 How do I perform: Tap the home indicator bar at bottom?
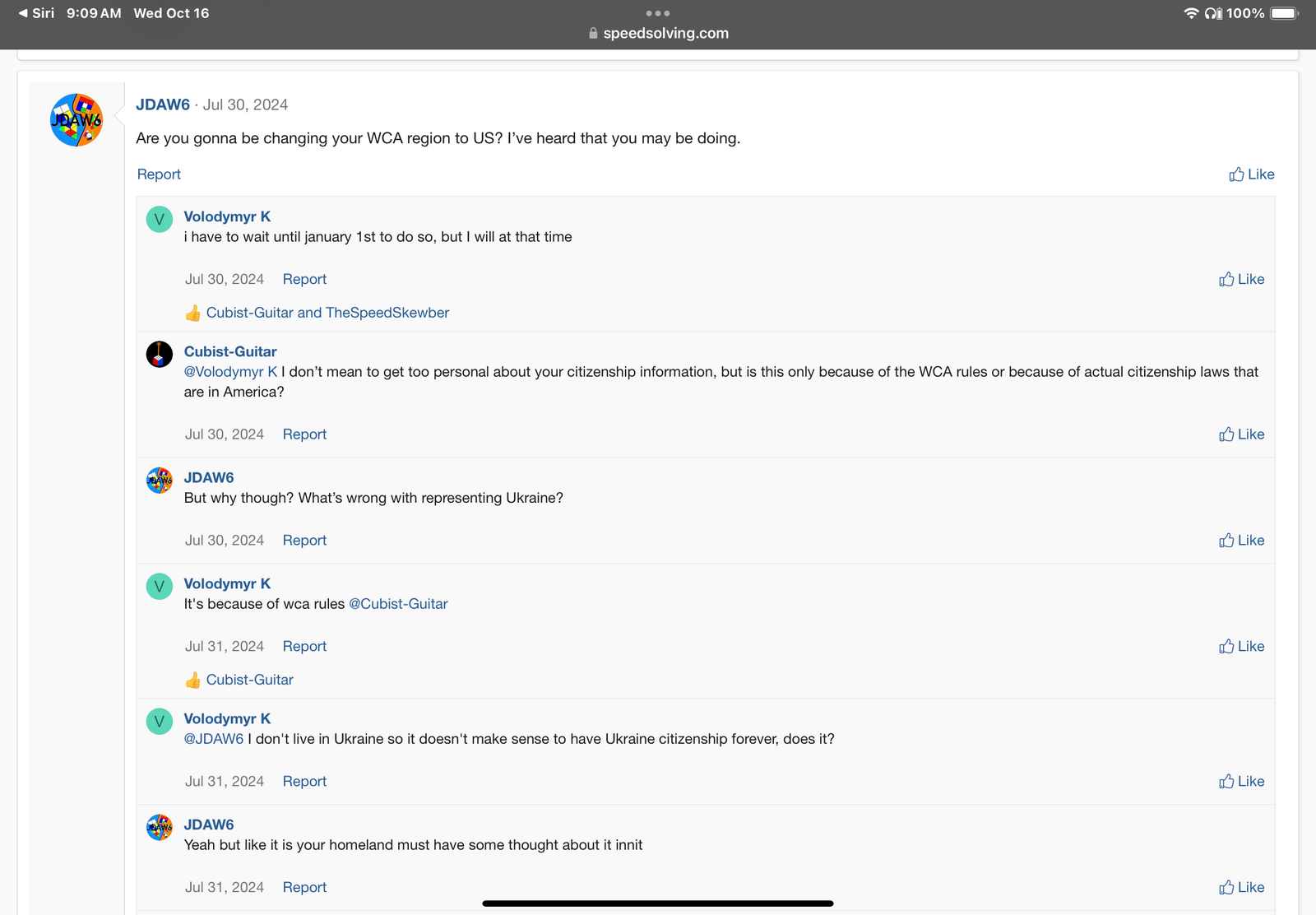tap(658, 903)
